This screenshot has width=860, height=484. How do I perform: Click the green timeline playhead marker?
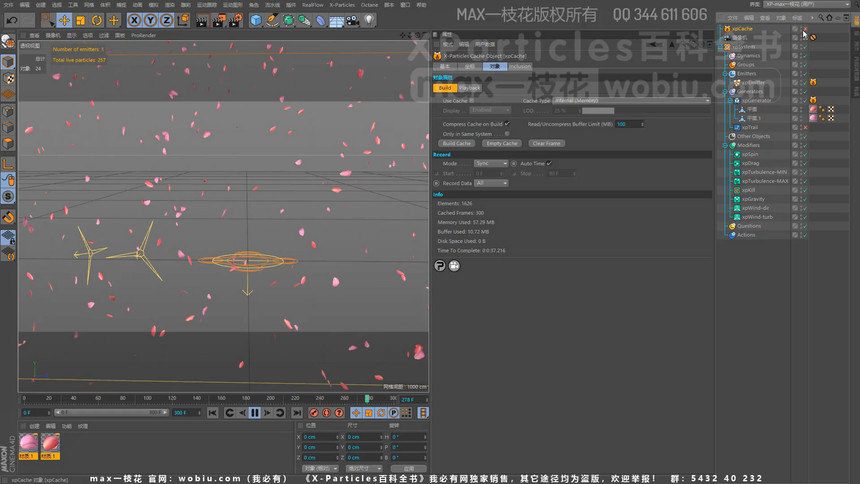[367, 398]
